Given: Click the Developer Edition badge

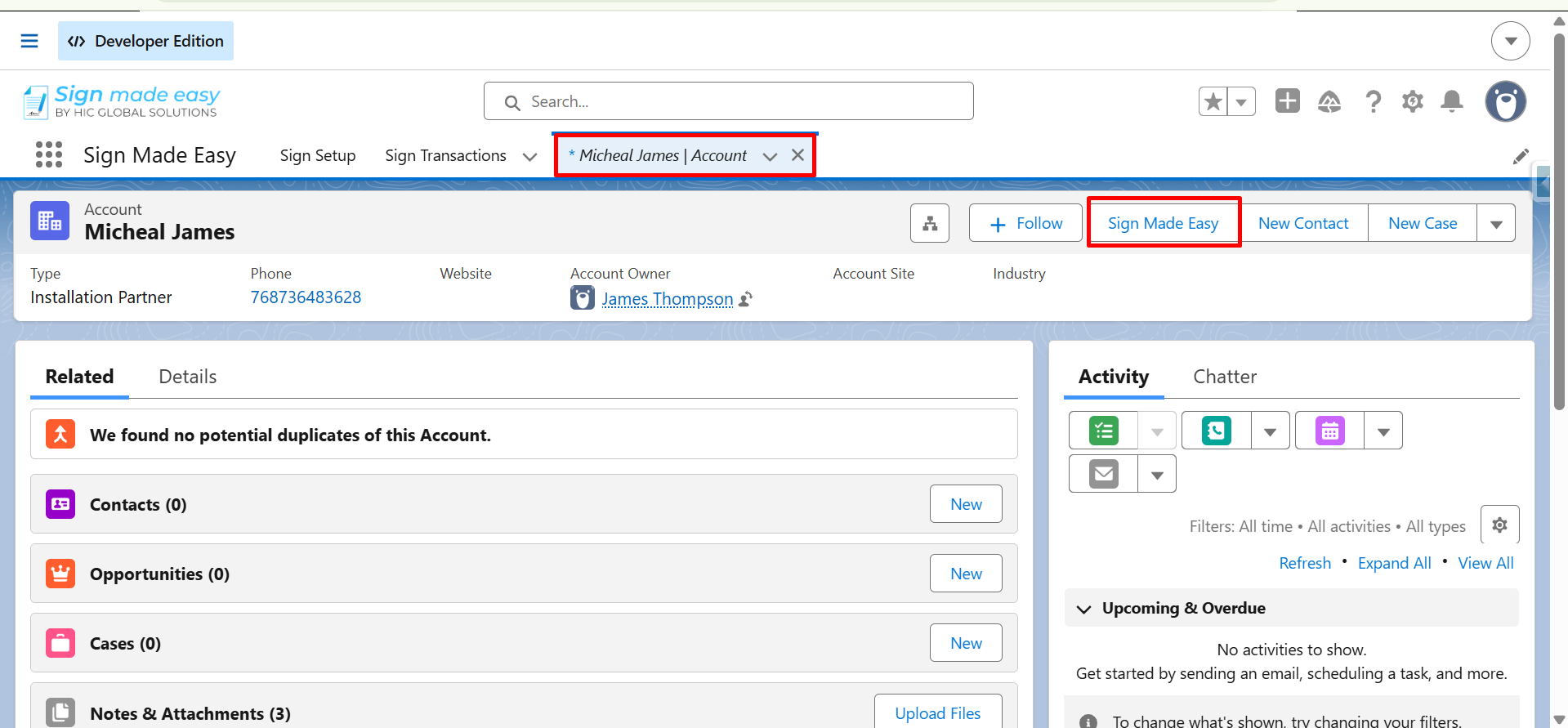Looking at the screenshot, I should tap(145, 41).
